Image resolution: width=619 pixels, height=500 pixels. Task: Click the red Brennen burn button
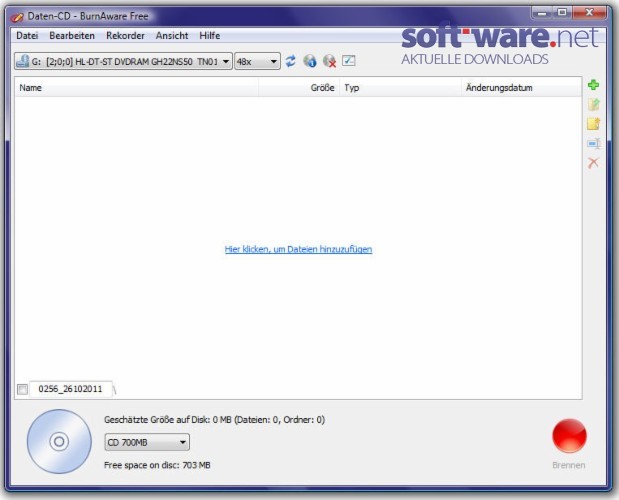569,436
